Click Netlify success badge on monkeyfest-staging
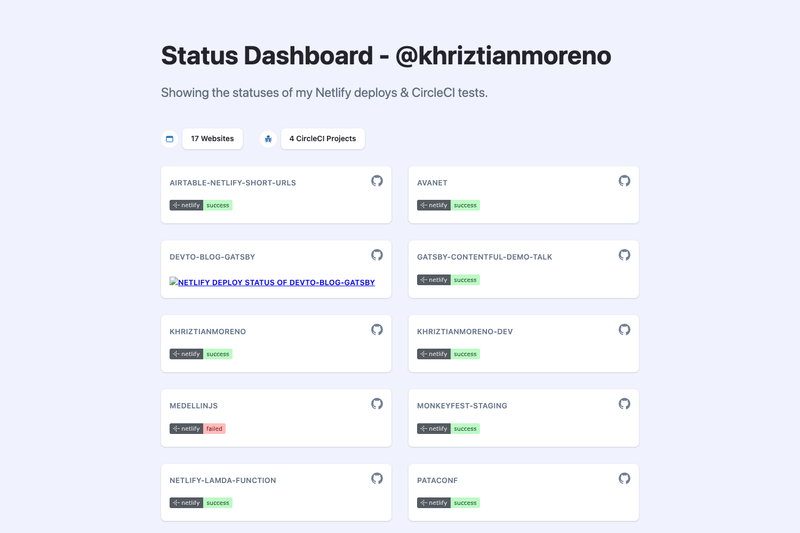The image size is (800, 533). click(448, 428)
